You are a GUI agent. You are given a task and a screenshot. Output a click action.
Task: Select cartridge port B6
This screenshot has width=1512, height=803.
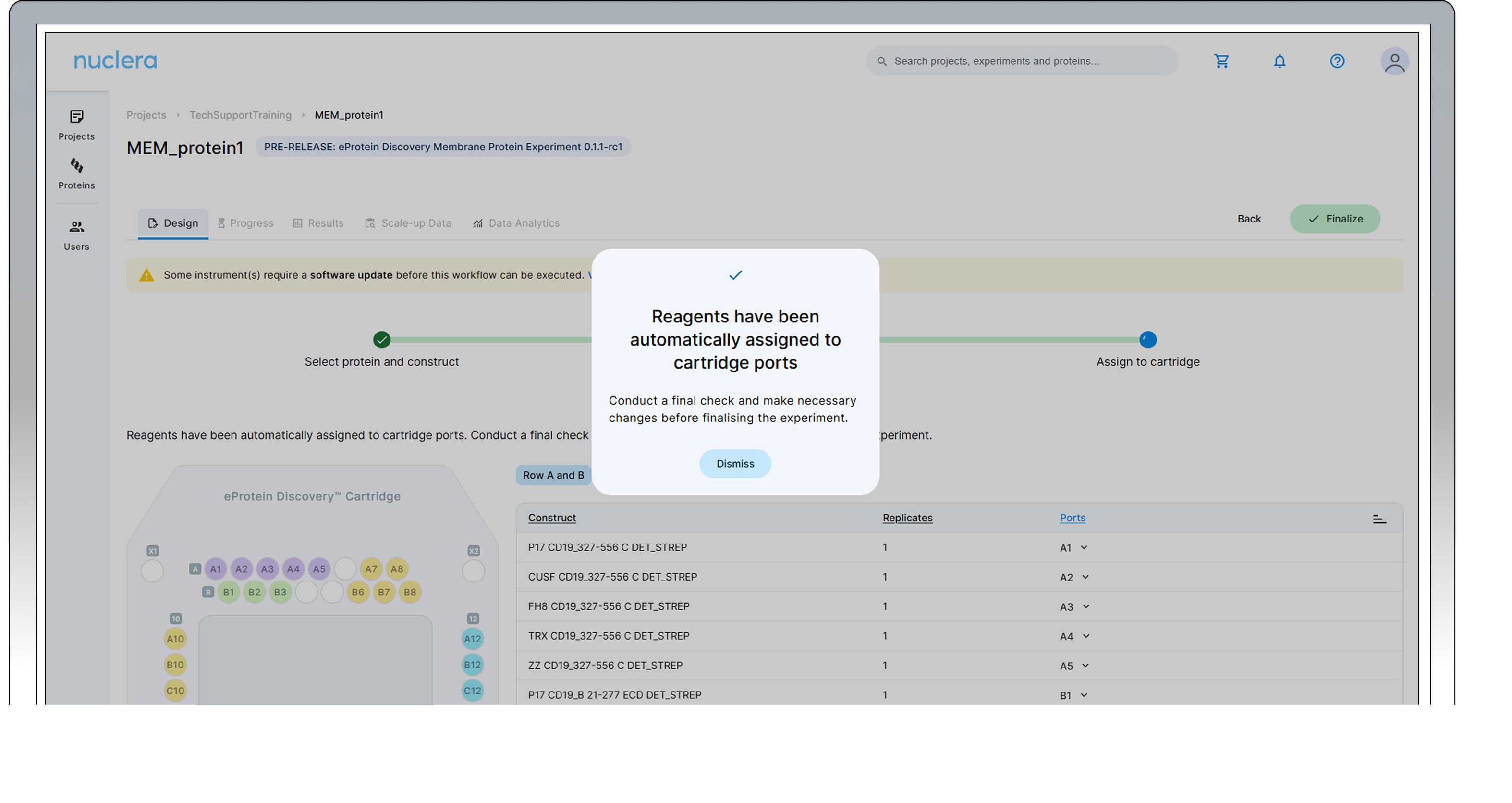357,592
